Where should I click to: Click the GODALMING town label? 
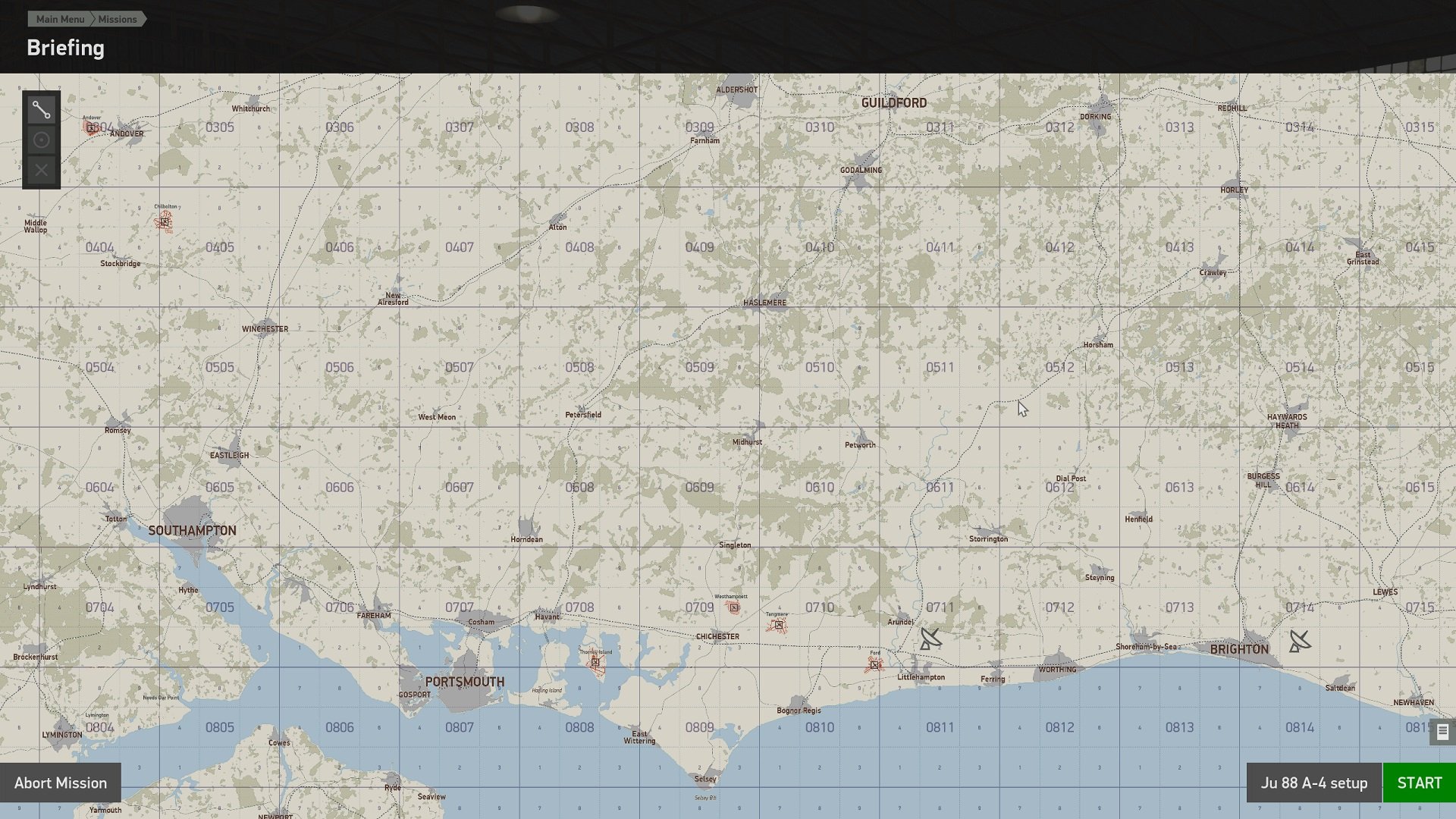click(861, 170)
